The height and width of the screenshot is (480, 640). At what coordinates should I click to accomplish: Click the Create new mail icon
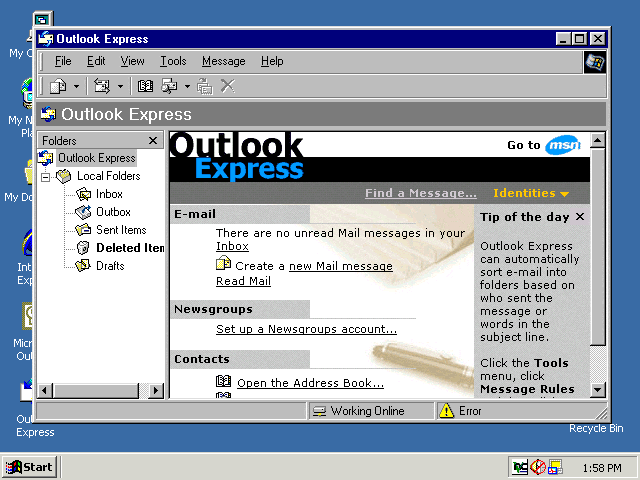click(223, 263)
